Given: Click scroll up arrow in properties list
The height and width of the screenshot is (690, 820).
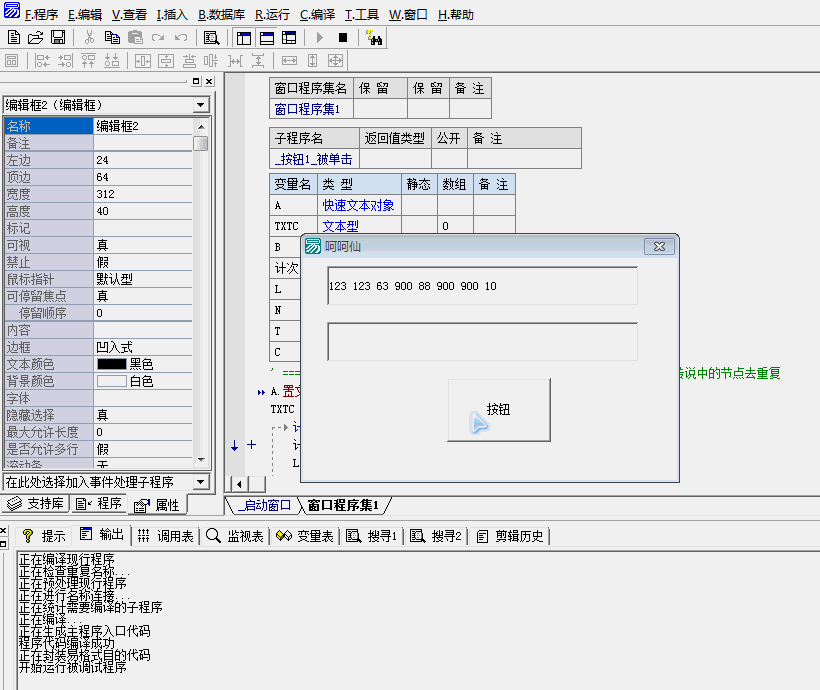Looking at the screenshot, I should pyautogui.click(x=201, y=127).
